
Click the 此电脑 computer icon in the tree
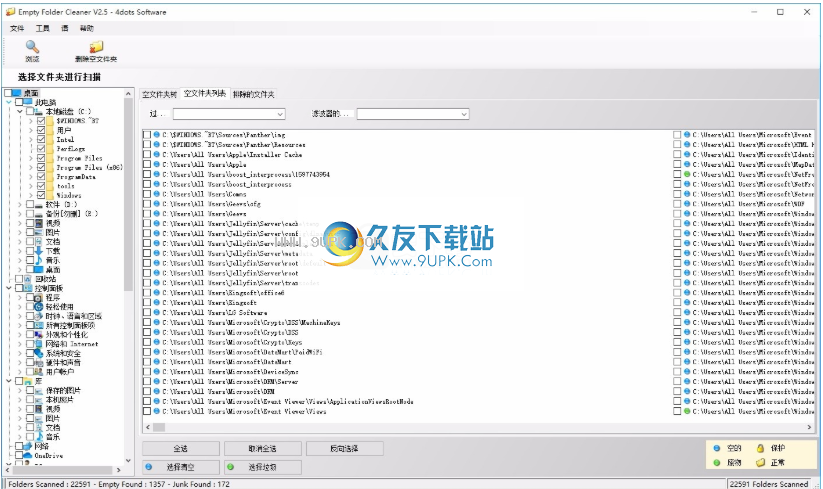[29, 102]
